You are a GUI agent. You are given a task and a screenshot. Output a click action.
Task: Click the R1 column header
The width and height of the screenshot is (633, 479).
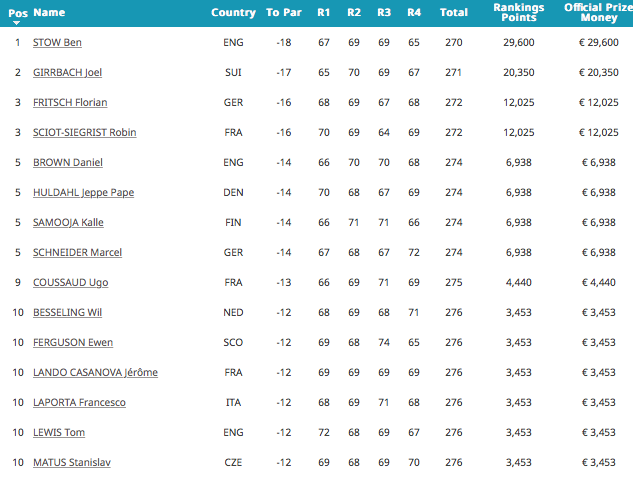(x=323, y=13)
